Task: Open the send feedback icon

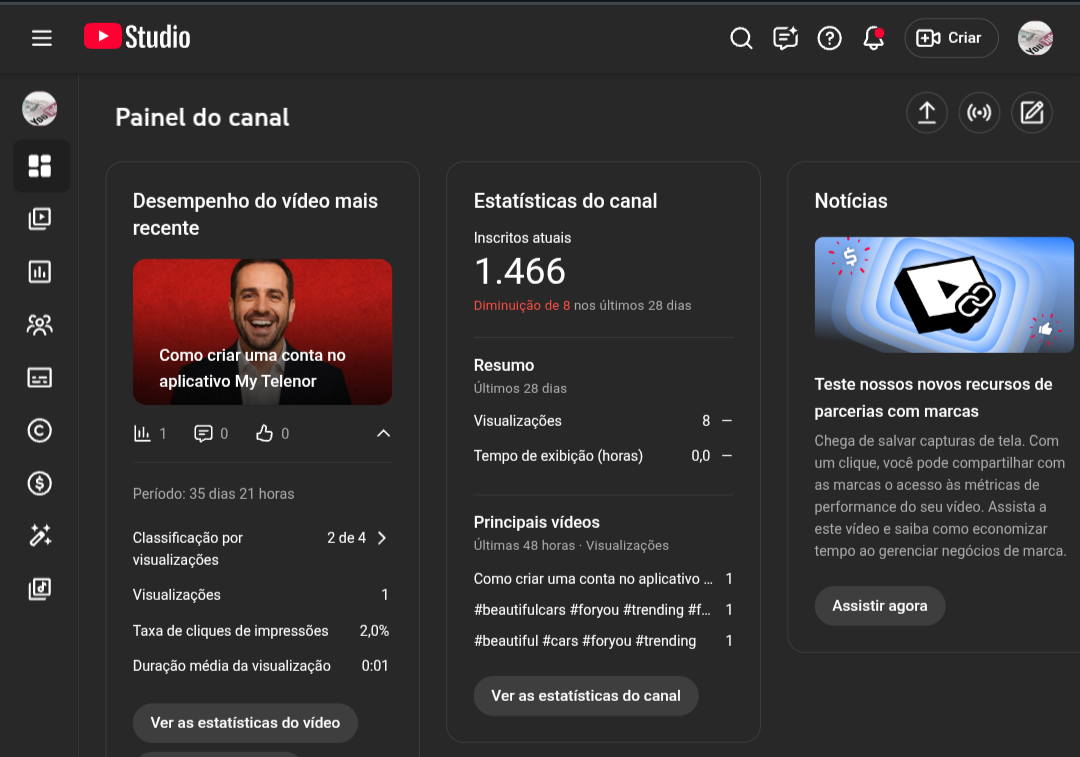Action: tap(785, 38)
